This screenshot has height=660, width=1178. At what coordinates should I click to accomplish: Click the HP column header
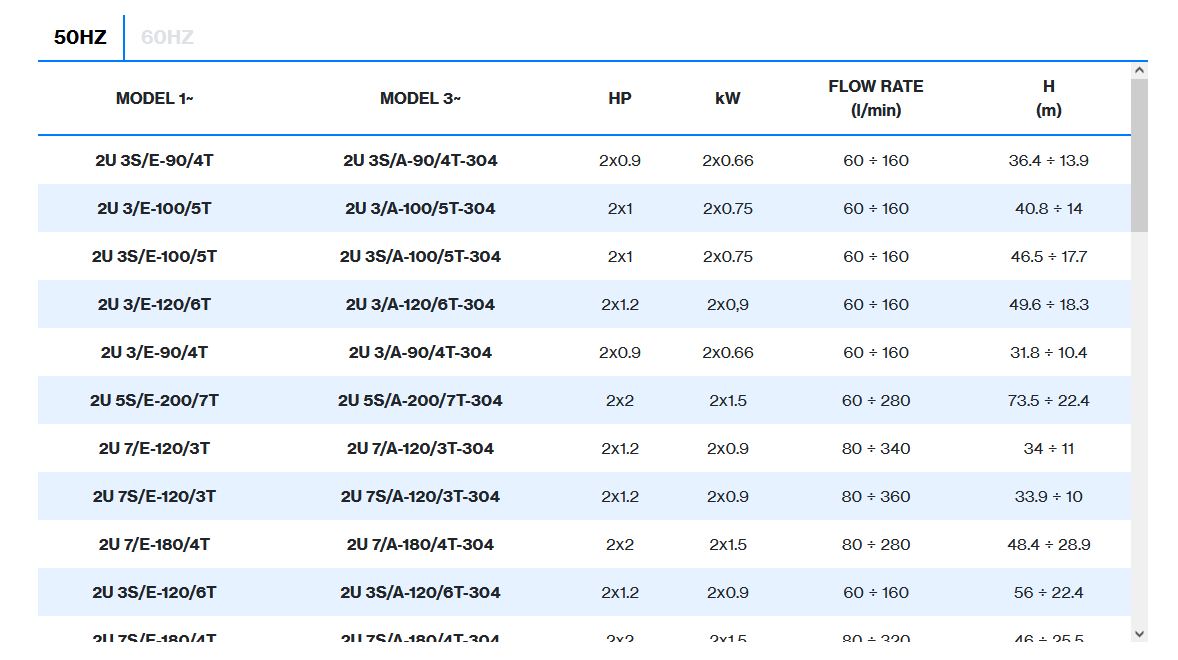(x=620, y=99)
